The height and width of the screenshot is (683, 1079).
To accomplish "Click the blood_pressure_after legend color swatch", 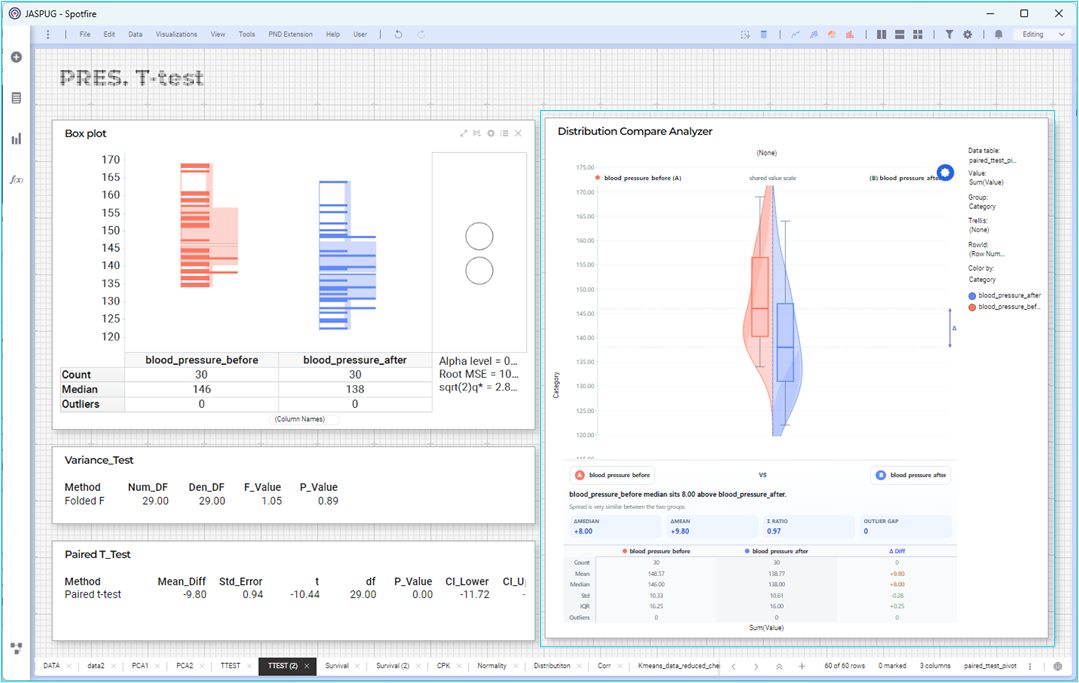I will click(972, 296).
